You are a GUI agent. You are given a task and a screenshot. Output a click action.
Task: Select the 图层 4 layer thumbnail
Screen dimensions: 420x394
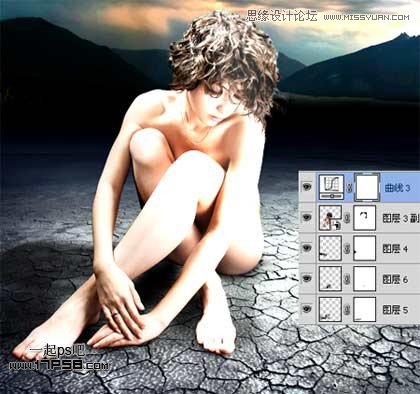330,248
